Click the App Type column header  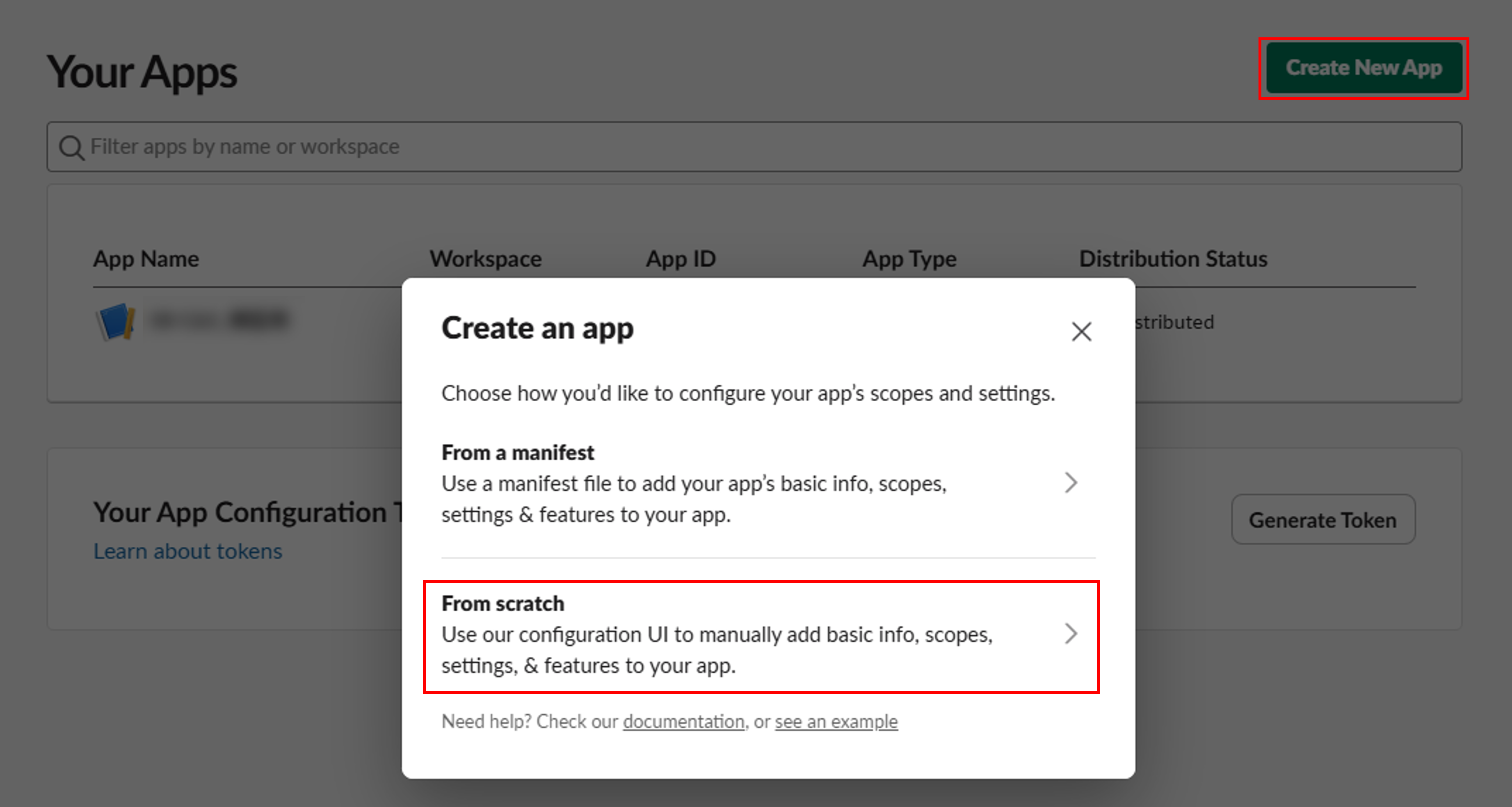(909, 259)
